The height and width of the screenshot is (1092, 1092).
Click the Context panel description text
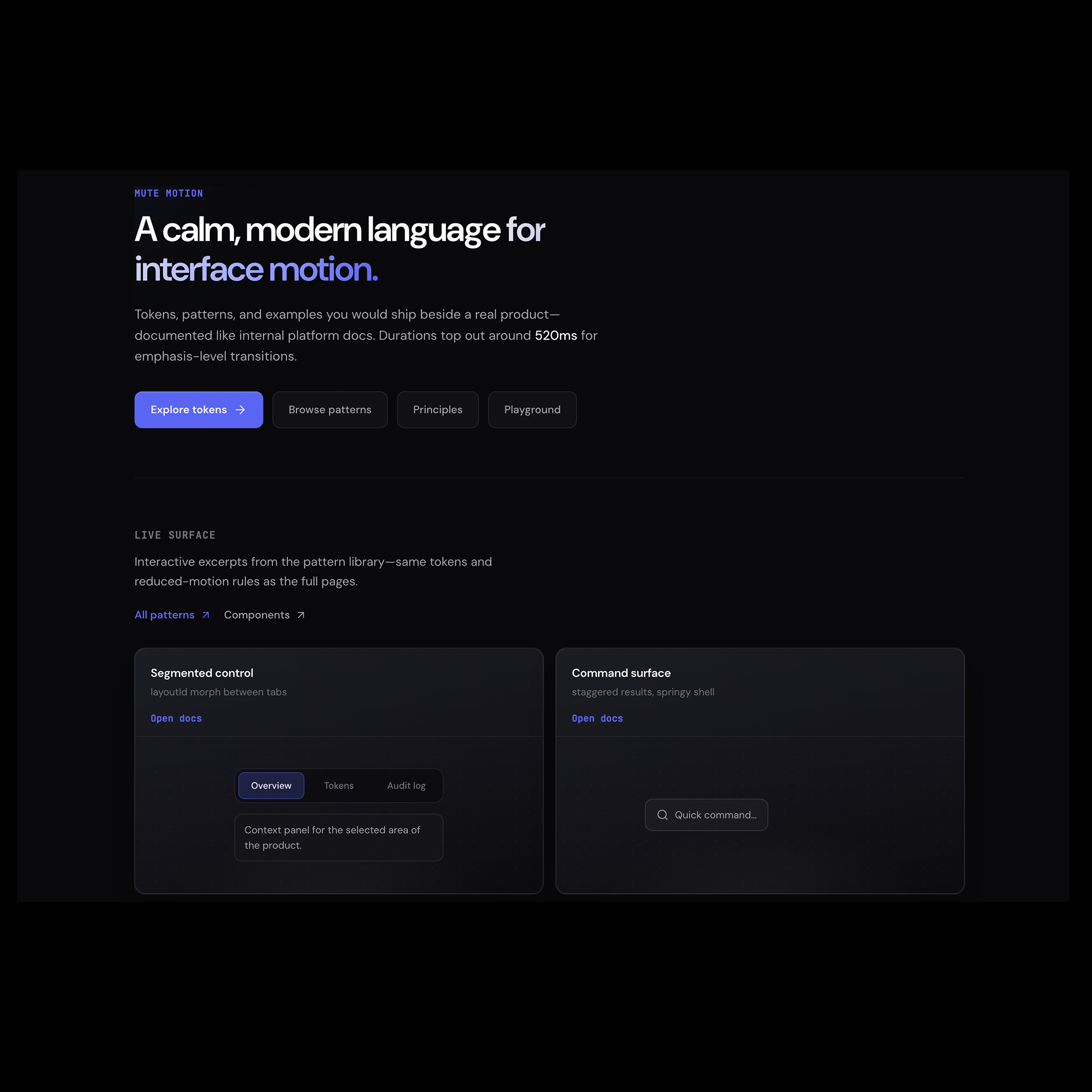[332, 838]
